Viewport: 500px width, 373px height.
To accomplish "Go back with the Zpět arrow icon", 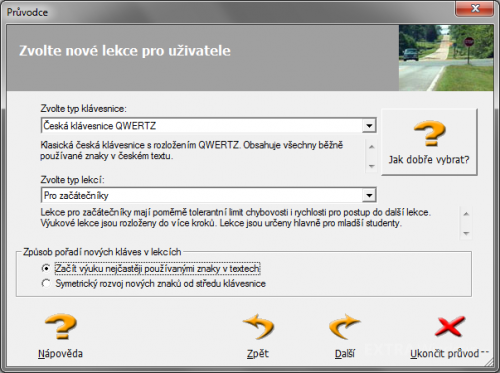I will pos(258,326).
